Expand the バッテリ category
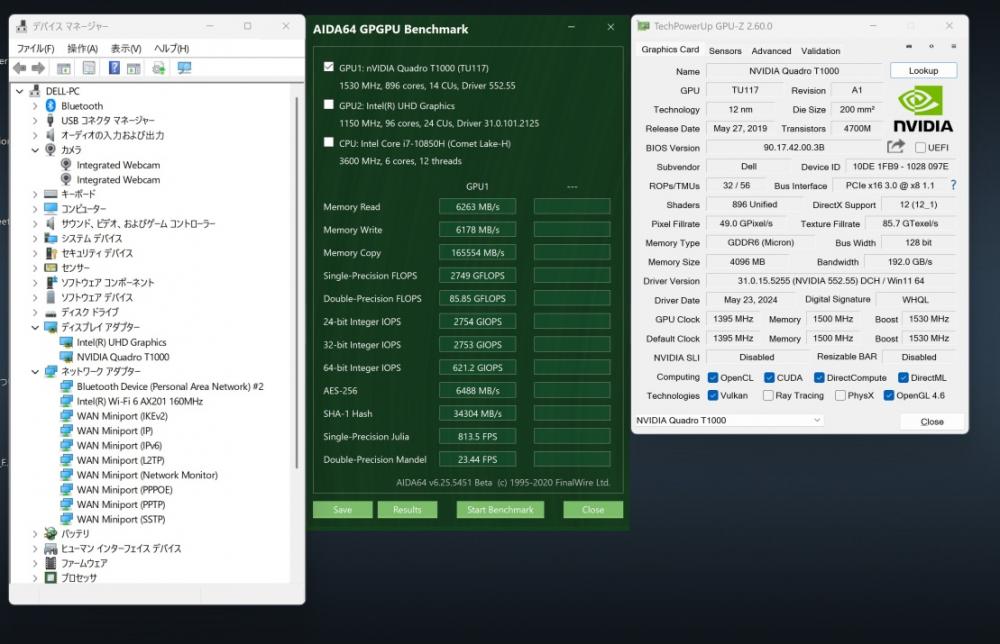This screenshot has width=1000, height=644. (35, 534)
